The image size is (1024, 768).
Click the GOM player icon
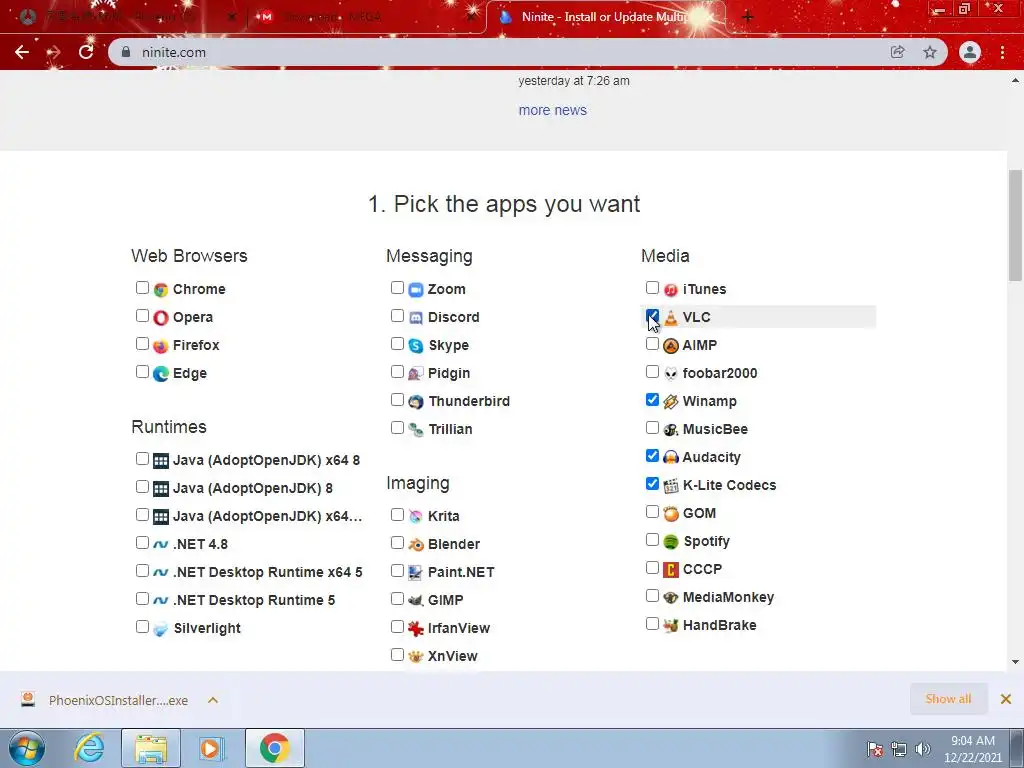[x=671, y=513]
